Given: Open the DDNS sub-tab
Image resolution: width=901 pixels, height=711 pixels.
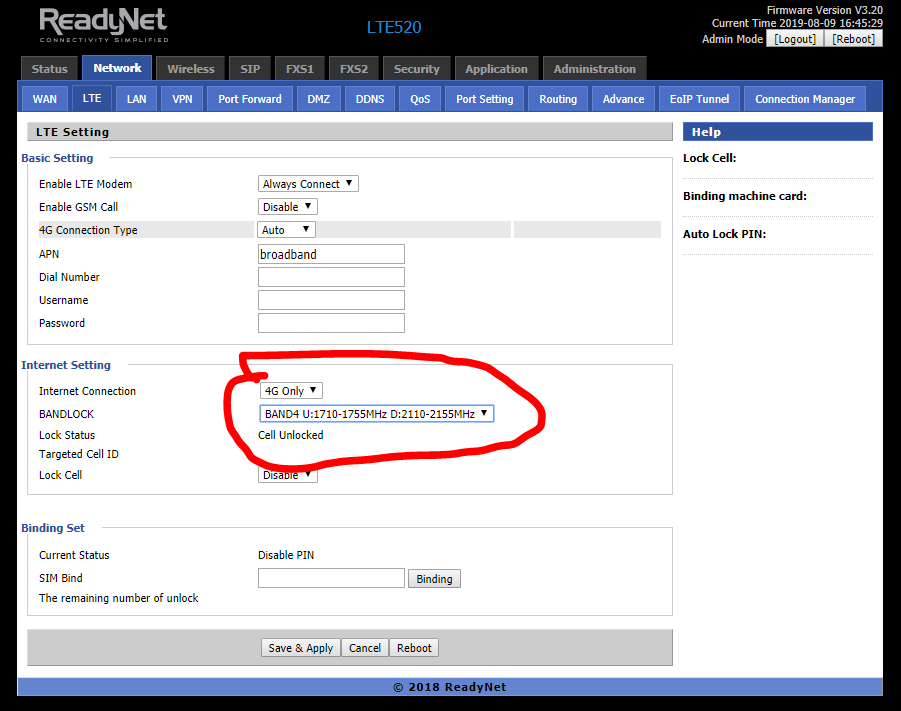Looking at the screenshot, I should click(x=369, y=99).
